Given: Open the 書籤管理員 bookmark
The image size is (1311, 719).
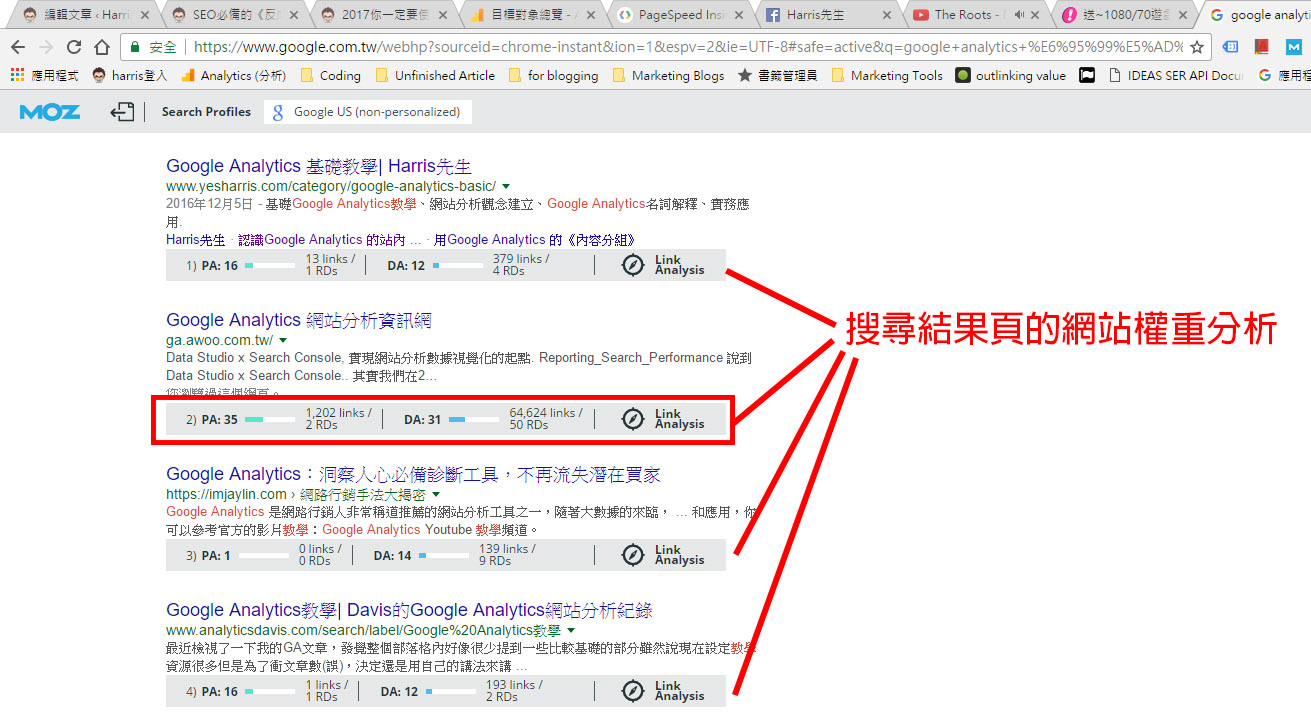Looking at the screenshot, I should coord(777,75).
